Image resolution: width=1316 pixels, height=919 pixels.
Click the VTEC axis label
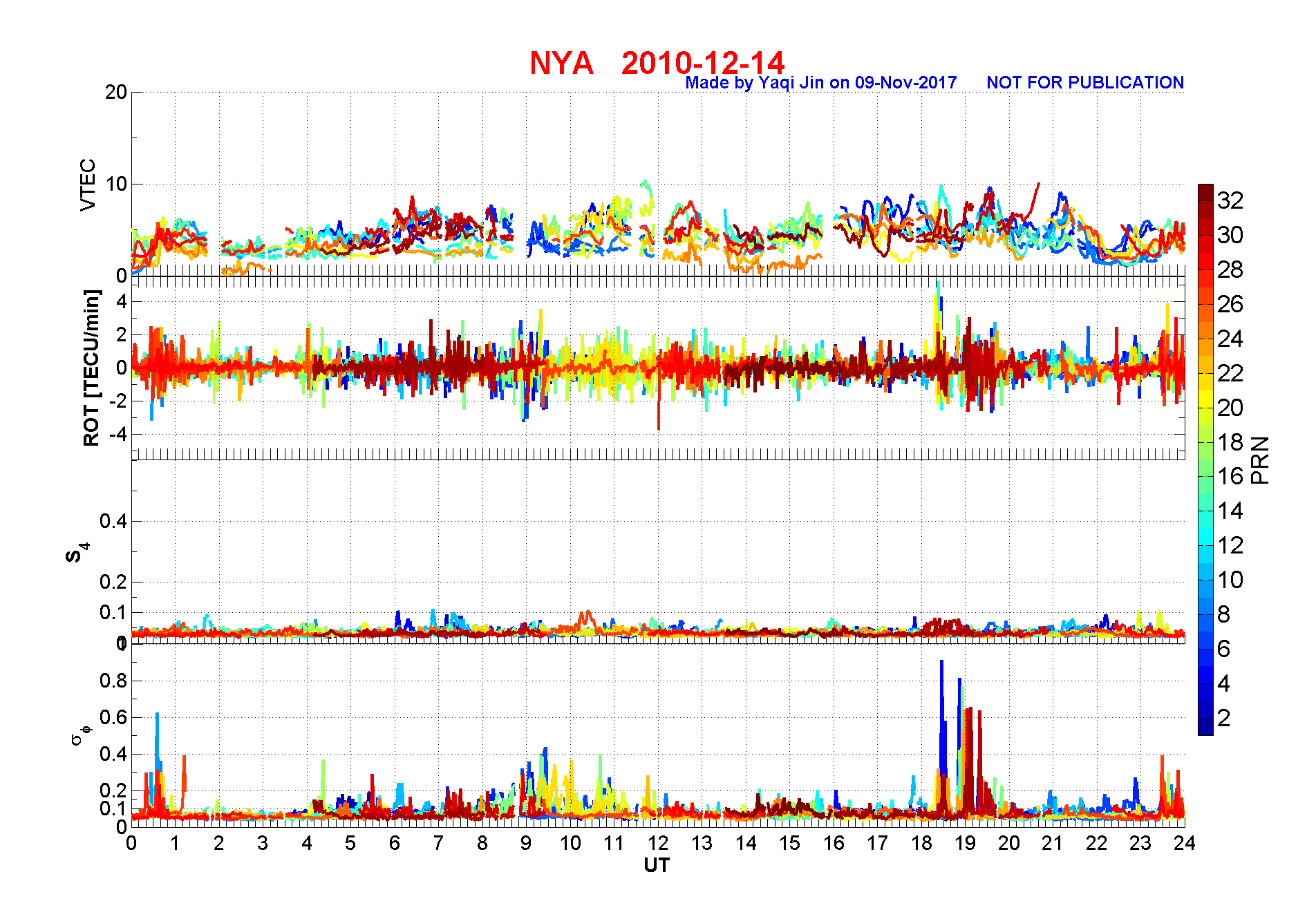point(88,184)
